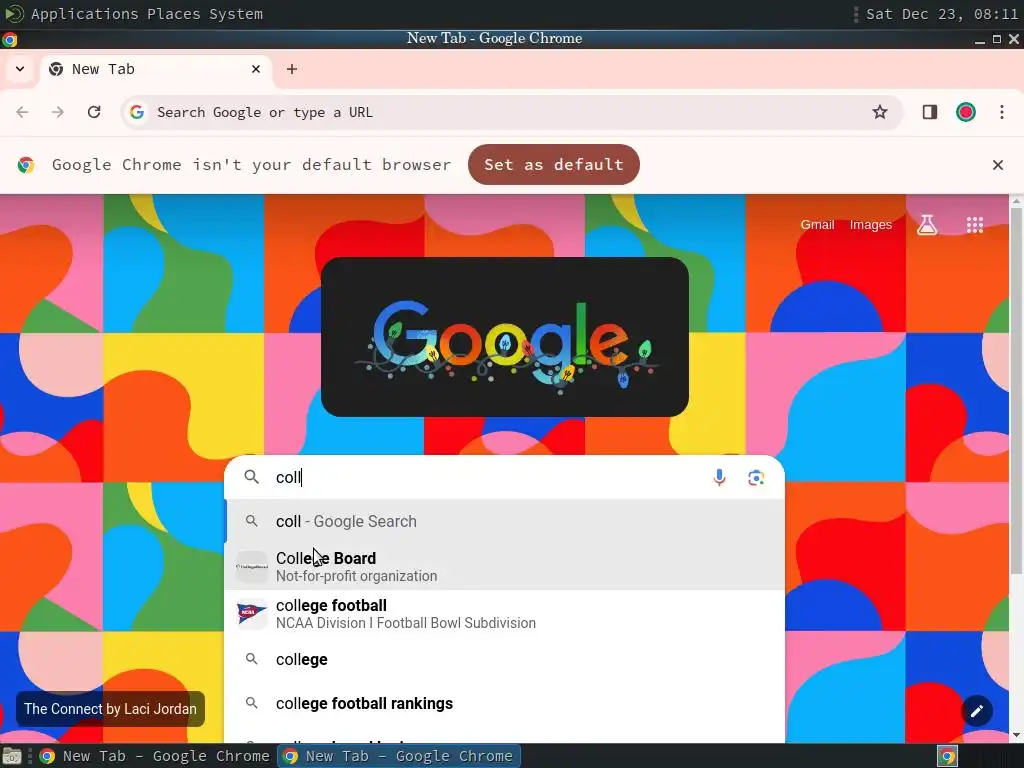Open the Applications menu
This screenshot has height=768, width=1024.
click(x=84, y=14)
